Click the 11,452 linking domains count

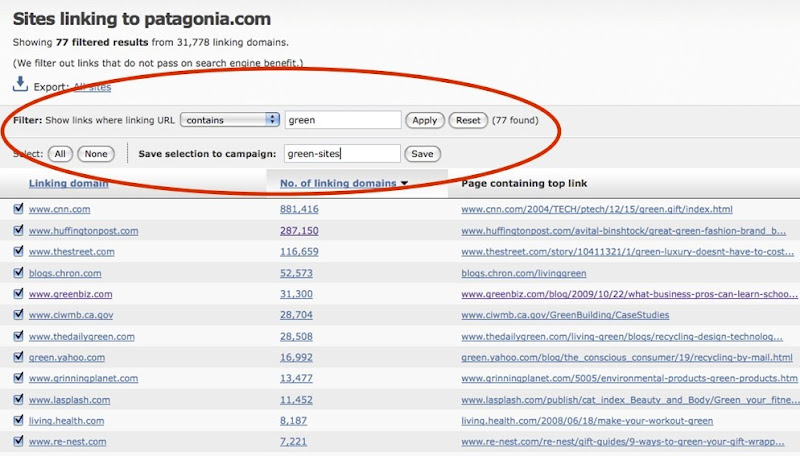296,400
